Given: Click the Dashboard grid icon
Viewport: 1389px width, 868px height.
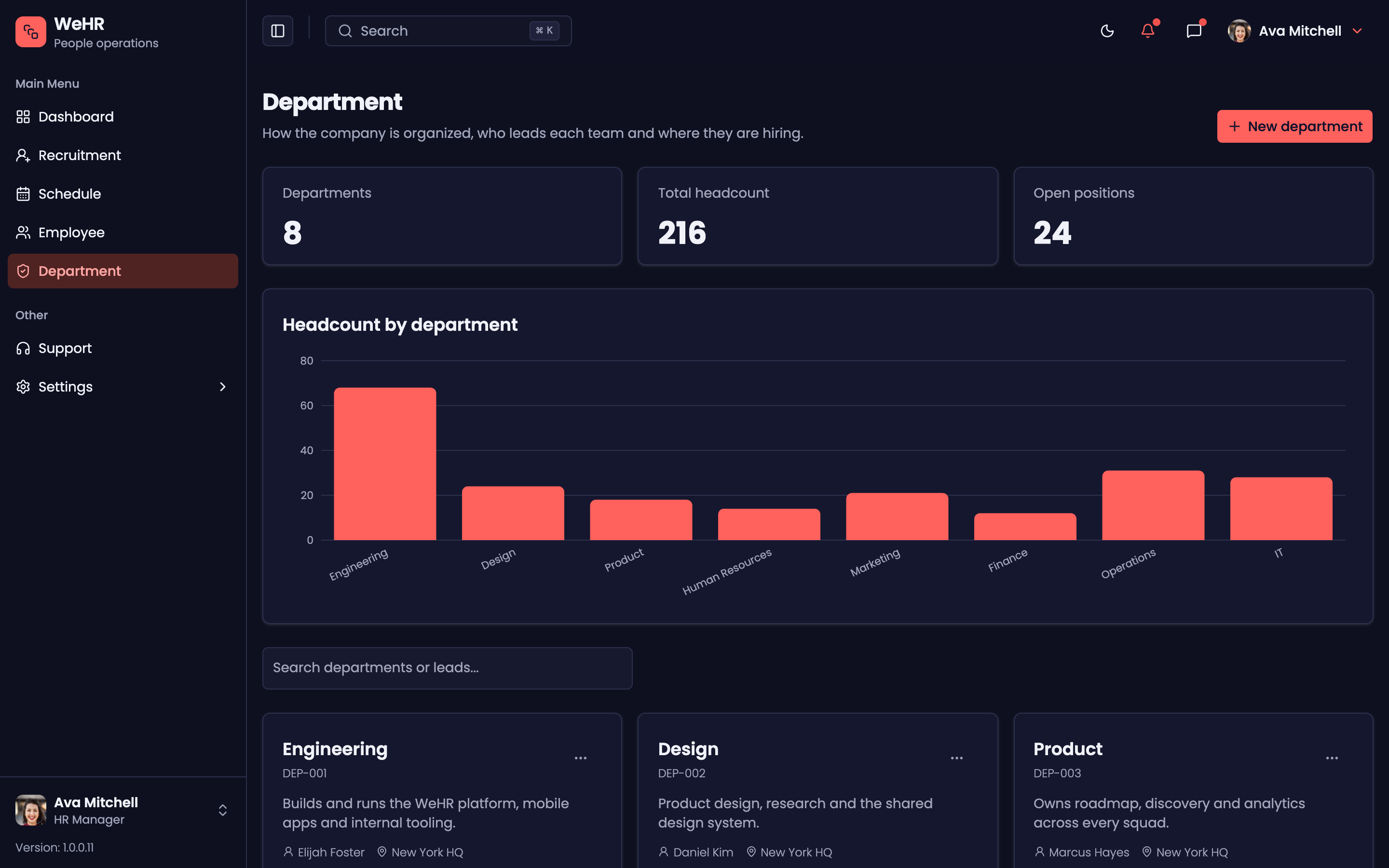Looking at the screenshot, I should click(23, 117).
